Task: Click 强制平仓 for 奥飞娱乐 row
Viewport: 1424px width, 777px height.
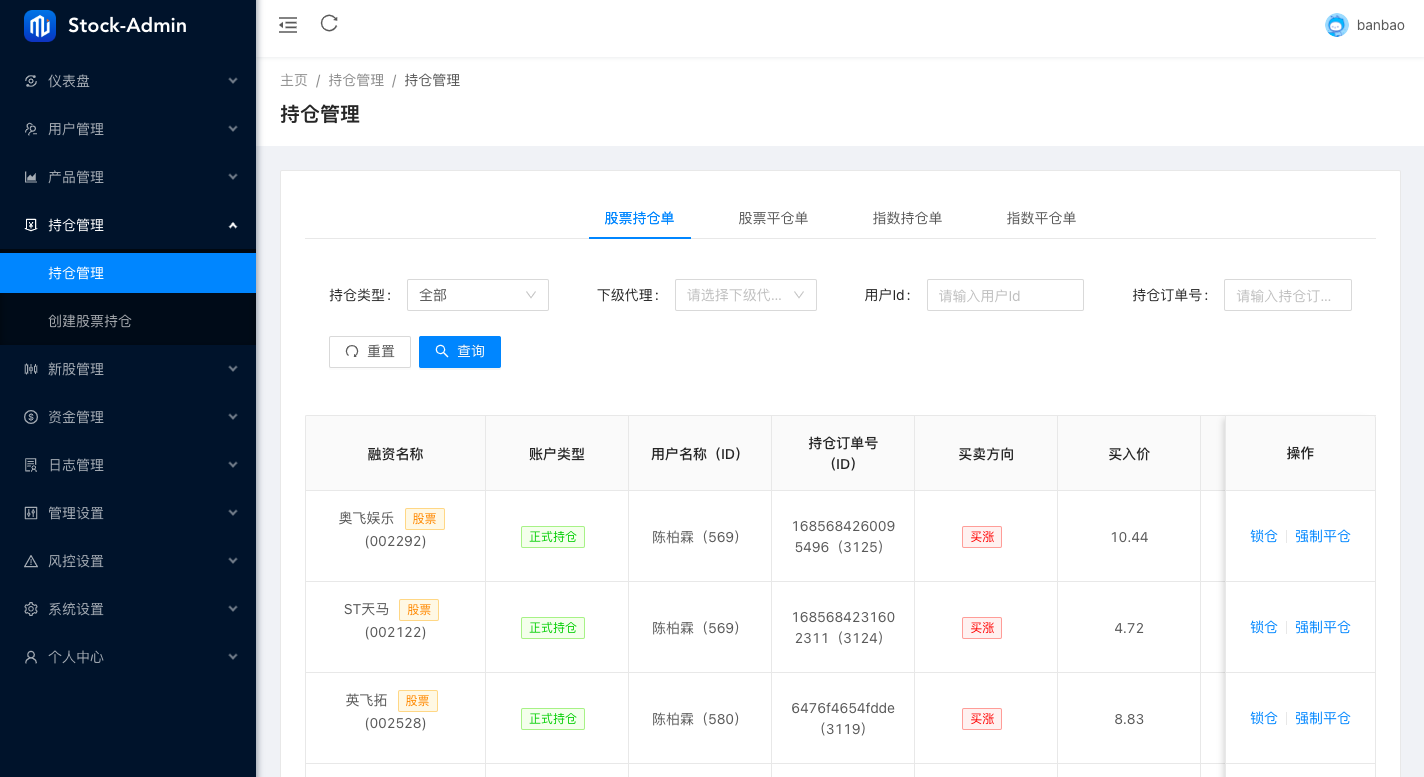Action: pyautogui.click(x=1322, y=536)
